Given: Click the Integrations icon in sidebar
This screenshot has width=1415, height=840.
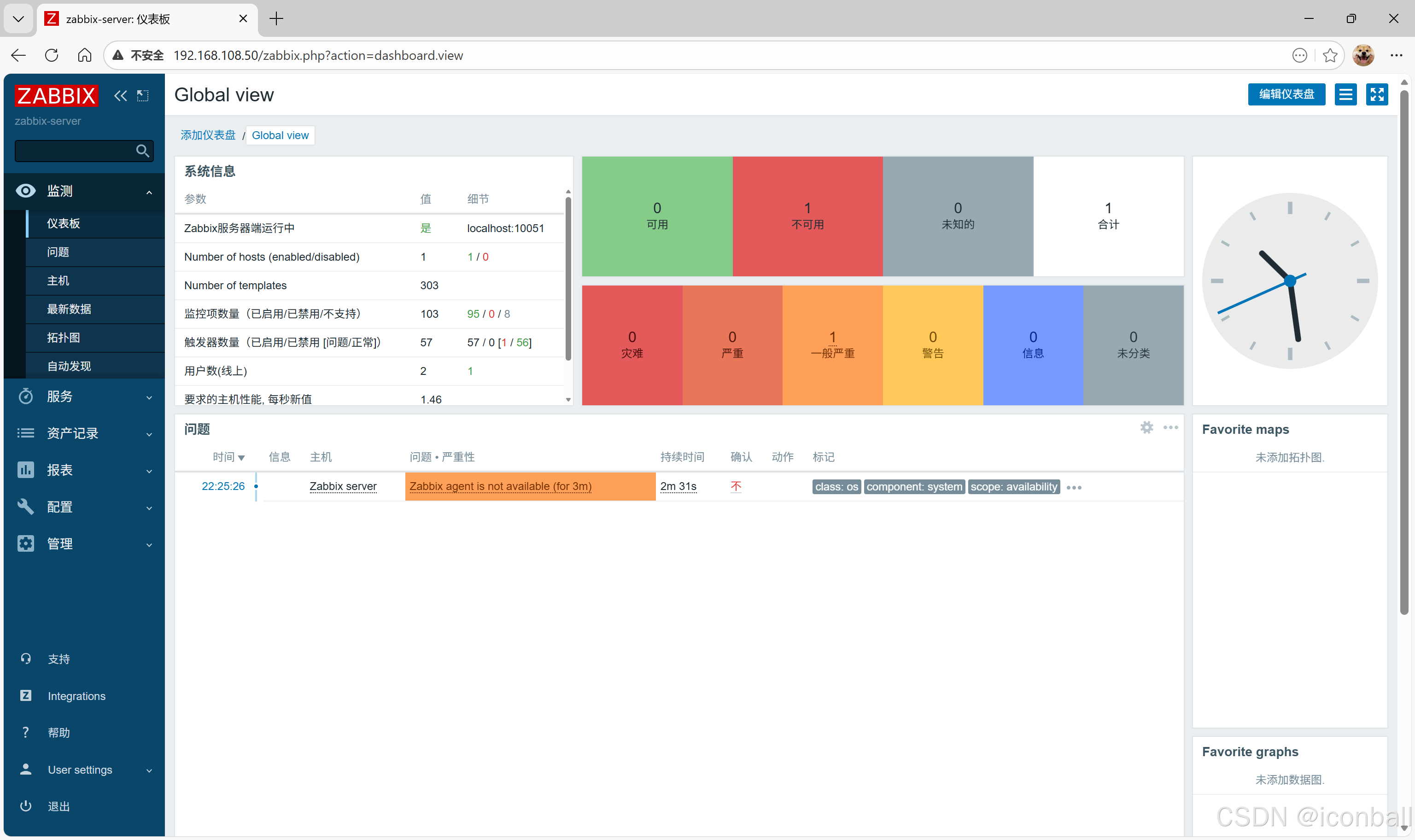Looking at the screenshot, I should pyautogui.click(x=25, y=696).
